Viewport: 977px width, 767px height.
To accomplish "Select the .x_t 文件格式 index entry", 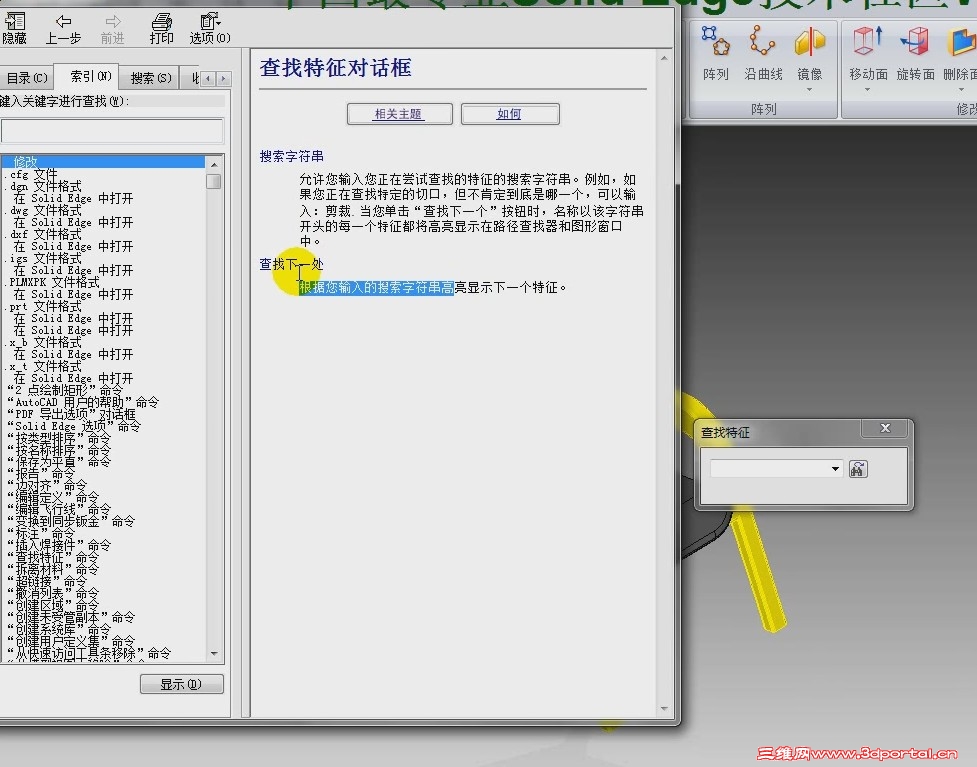I will pos(44,366).
